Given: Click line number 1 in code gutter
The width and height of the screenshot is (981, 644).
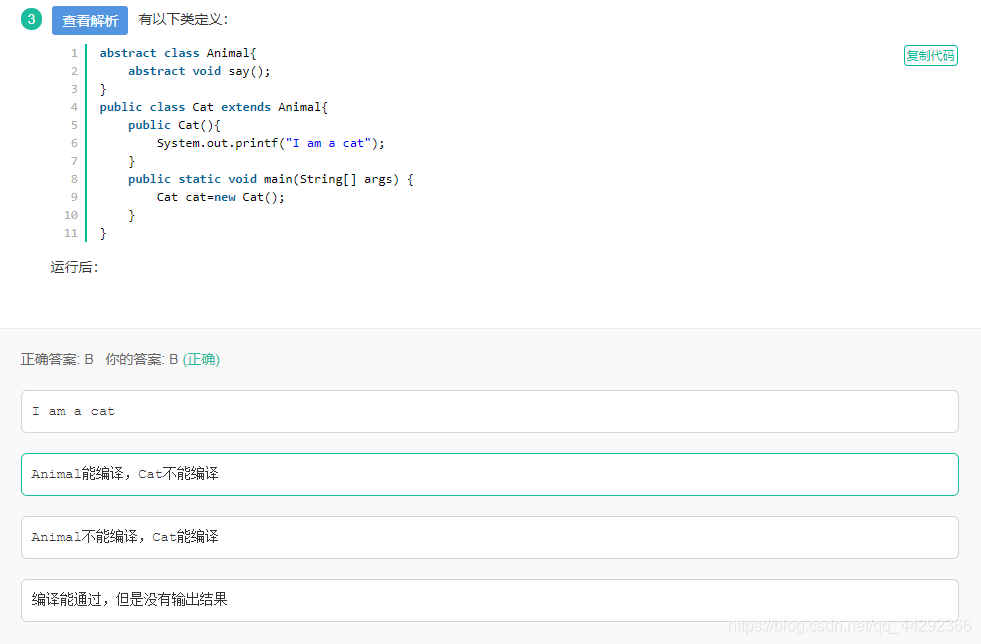Looking at the screenshot, I should [74, 53].
